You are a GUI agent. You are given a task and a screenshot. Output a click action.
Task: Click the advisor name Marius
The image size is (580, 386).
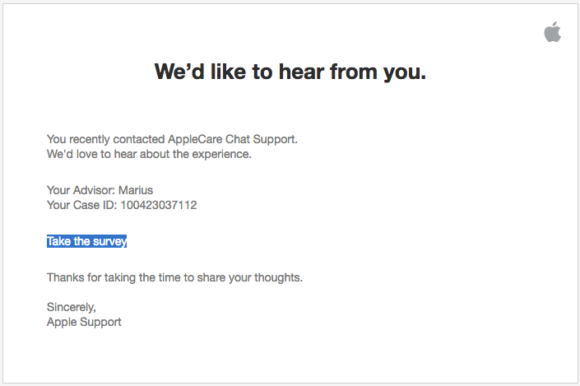tap(135, 190)
